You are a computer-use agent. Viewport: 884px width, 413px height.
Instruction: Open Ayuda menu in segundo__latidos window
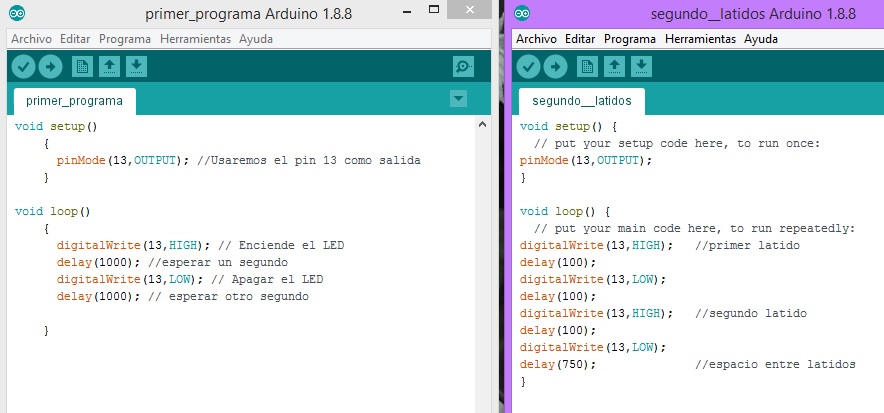coord(761,39)
